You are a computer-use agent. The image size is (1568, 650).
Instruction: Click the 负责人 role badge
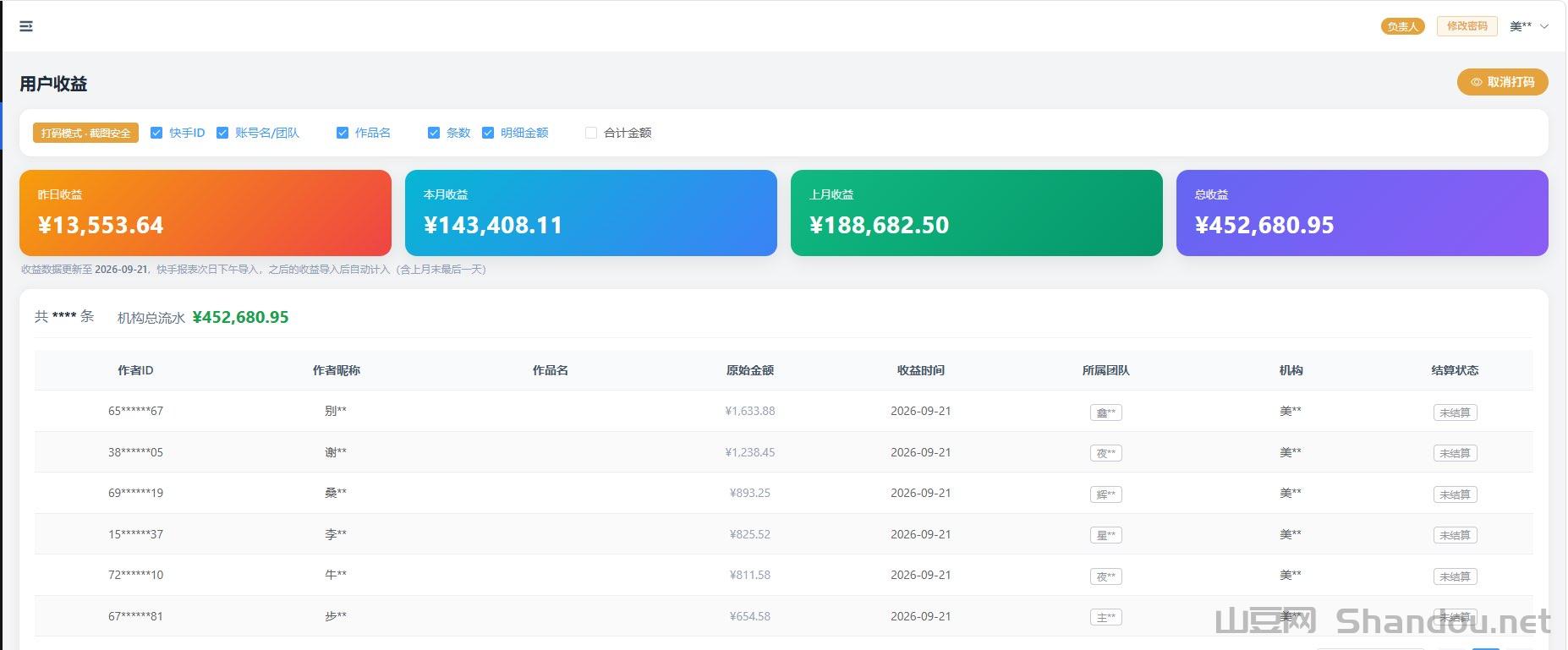1402,26
